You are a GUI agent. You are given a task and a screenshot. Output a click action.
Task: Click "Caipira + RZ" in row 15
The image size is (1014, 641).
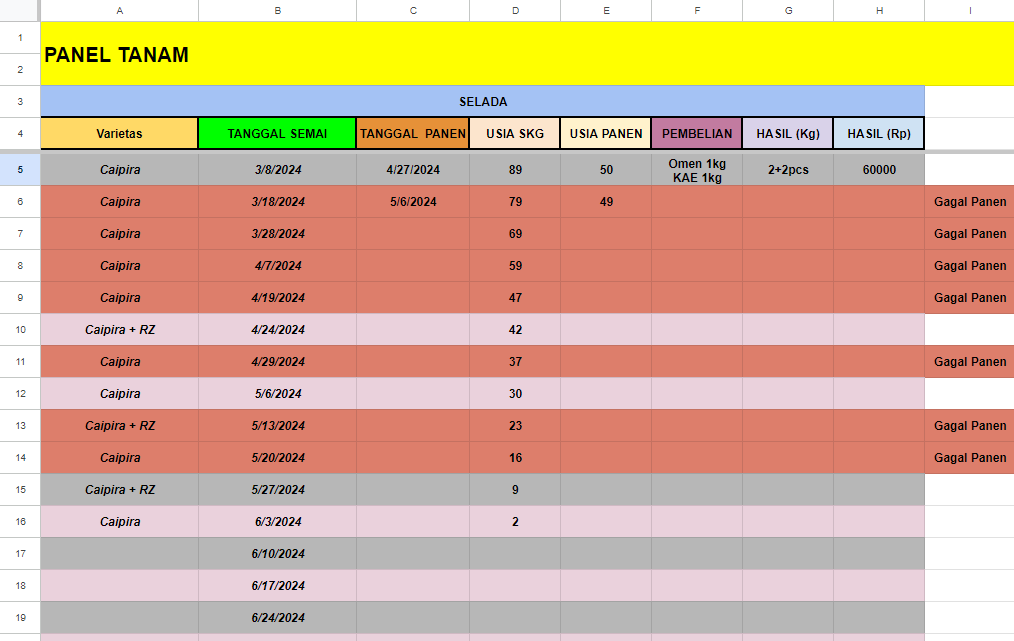tap(120, 490)
